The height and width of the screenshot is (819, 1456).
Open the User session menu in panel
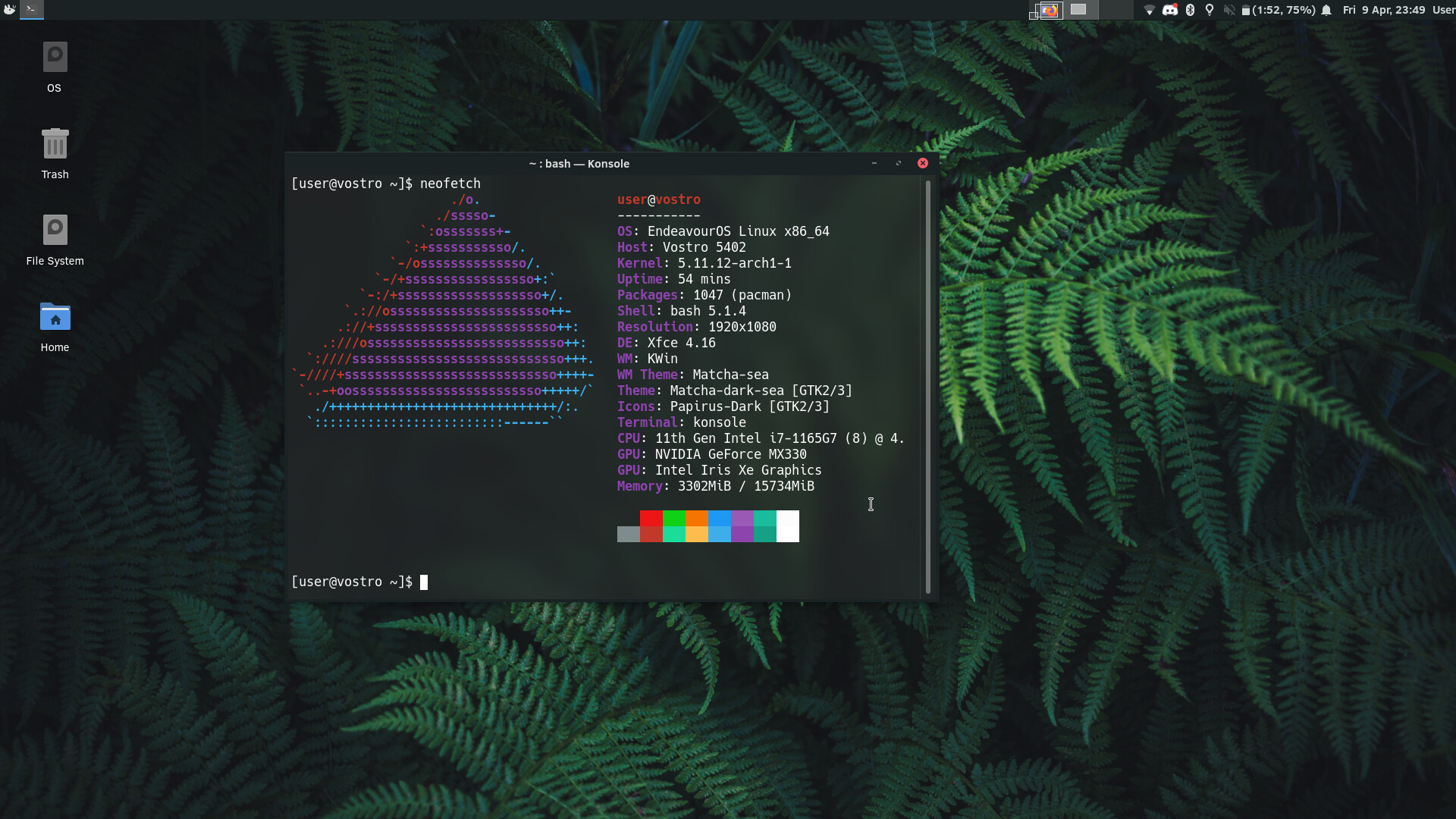tap(1444, 10)
